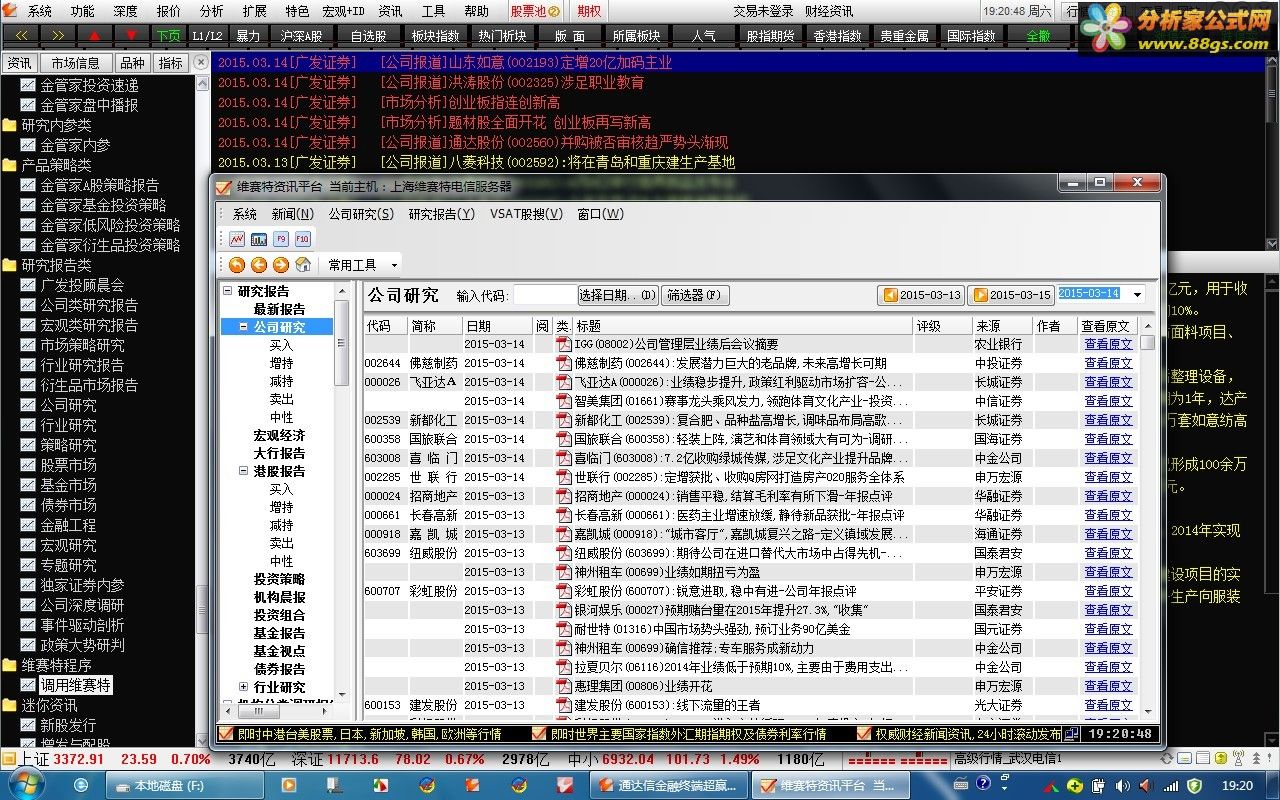Open the home page house icon
Screen dimensions: 1280x800
tap(303, 265)
